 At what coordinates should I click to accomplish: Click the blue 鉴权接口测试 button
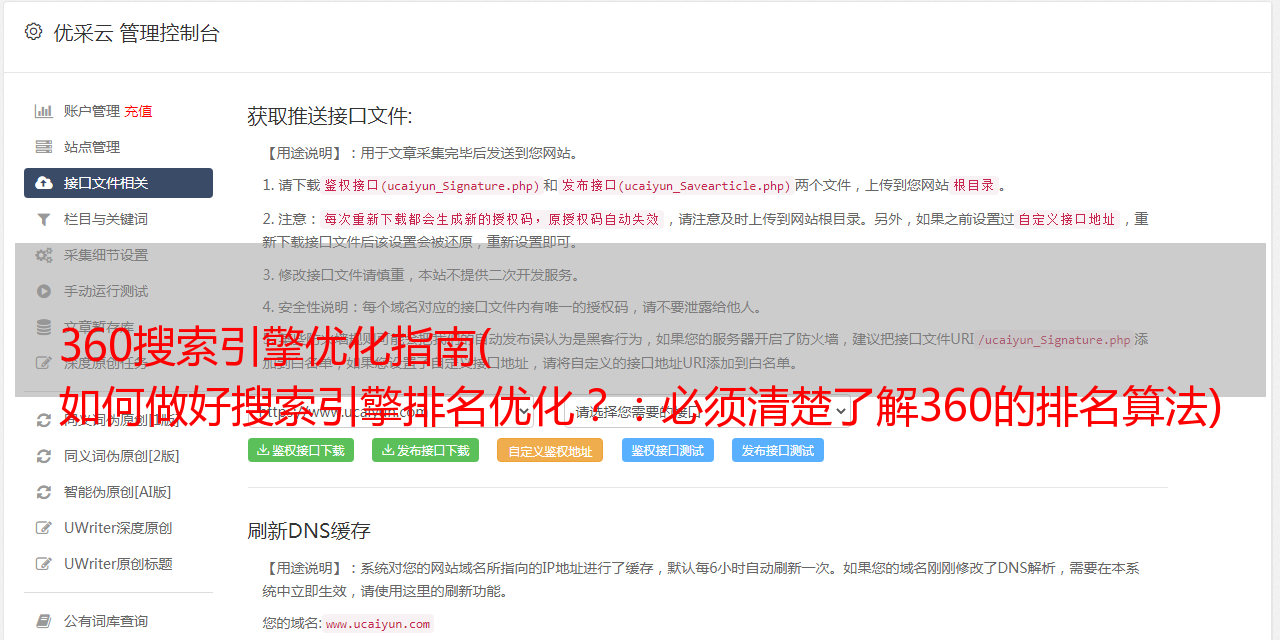pos(668,450)
